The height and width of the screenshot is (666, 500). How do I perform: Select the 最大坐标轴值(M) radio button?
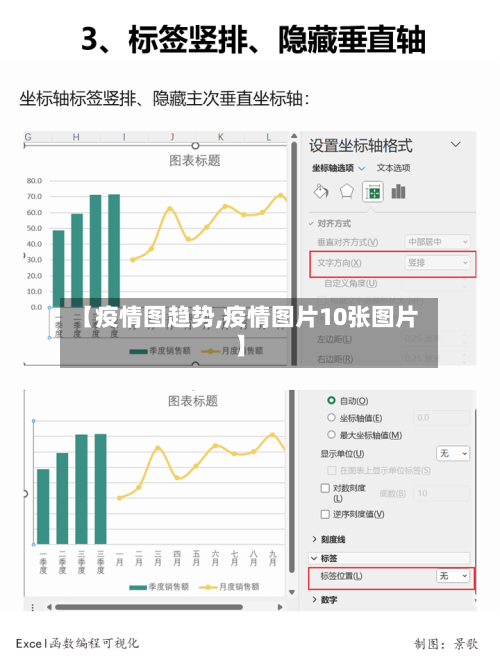331,435
